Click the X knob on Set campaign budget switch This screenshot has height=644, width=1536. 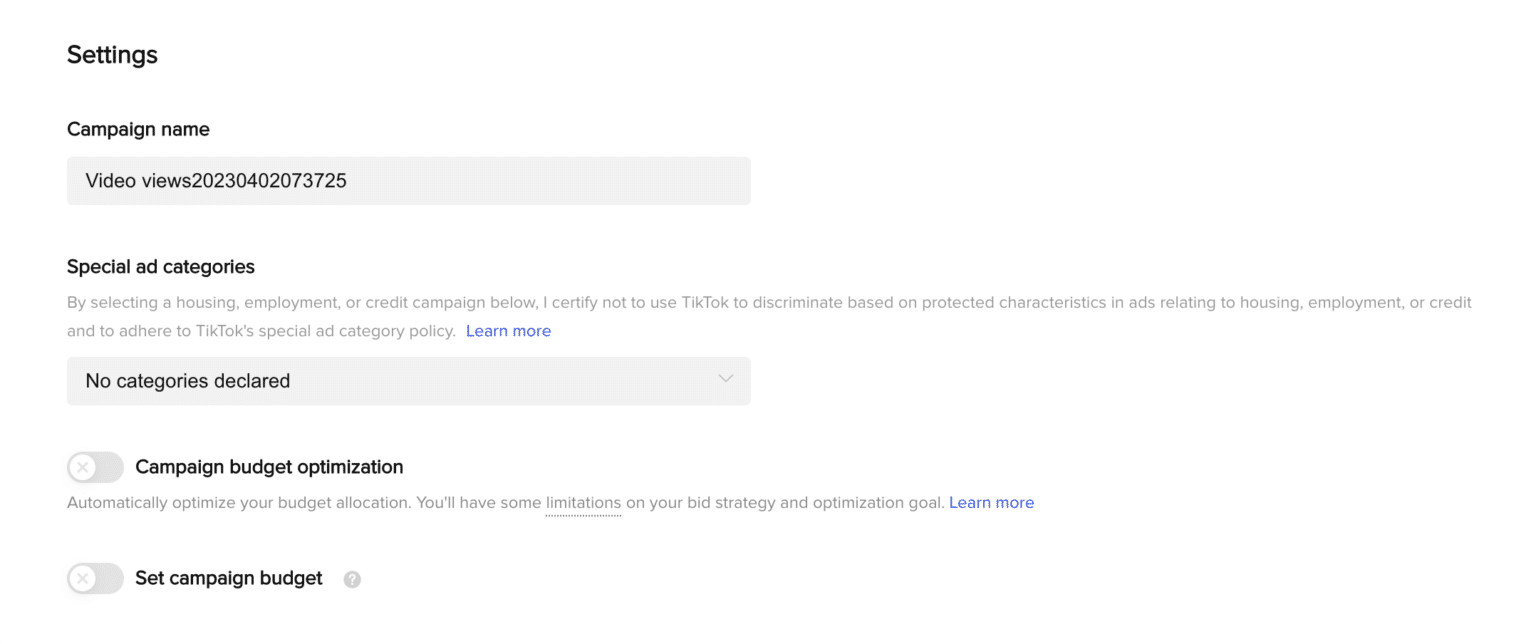(x=84, y=578)
